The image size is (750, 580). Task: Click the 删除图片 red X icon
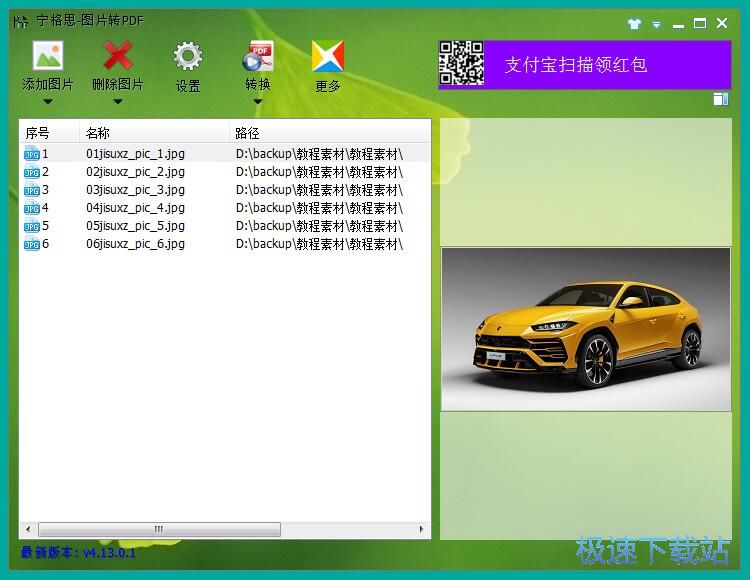(x=118, y=55)
